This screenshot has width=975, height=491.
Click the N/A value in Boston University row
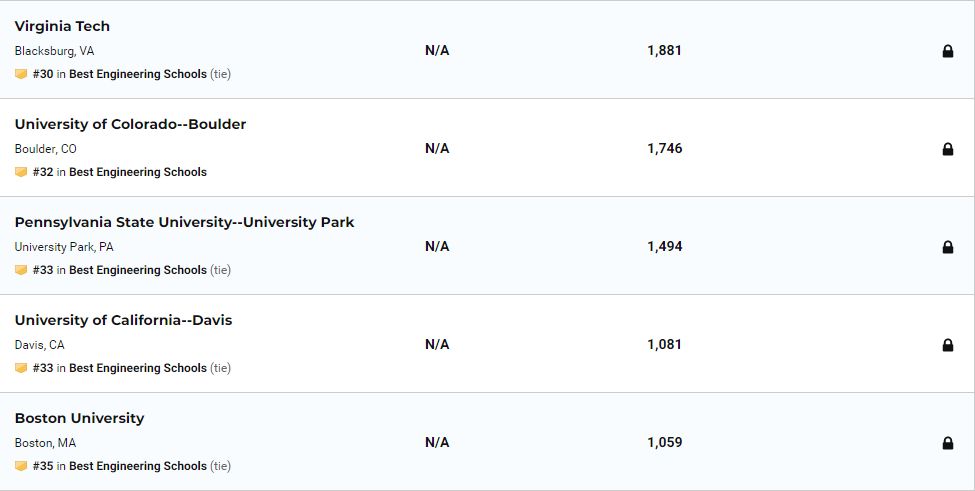[437, 442]
